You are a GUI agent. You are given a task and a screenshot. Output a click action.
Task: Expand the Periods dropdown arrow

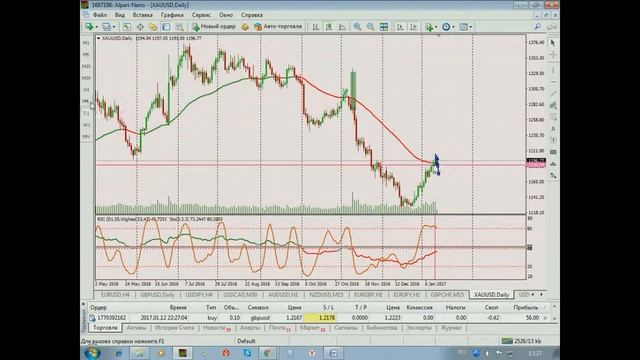[x=453, y=27]
